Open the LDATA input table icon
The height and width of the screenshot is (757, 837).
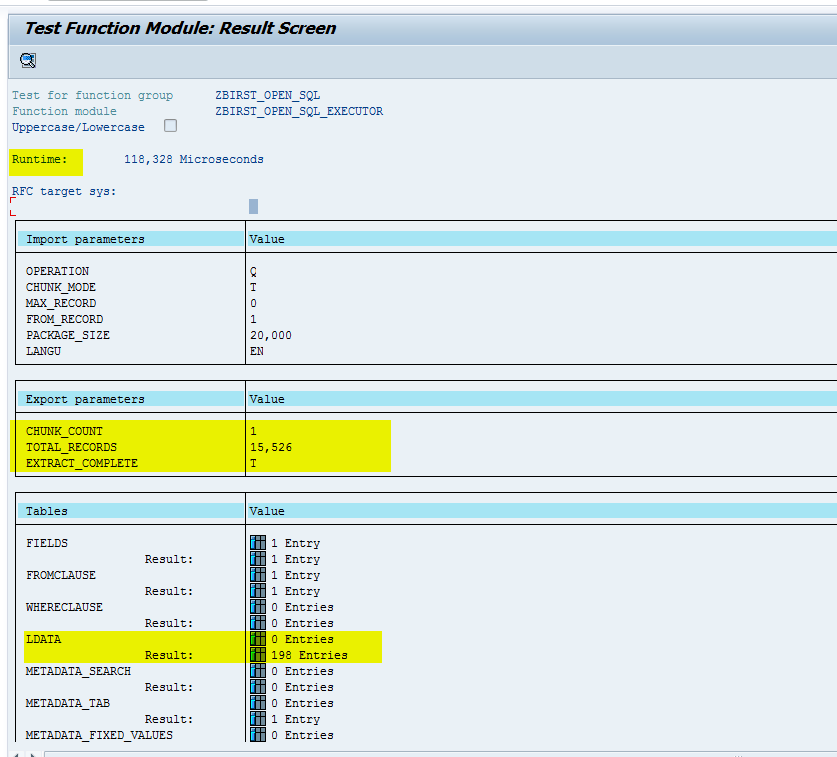pos(258,639)
